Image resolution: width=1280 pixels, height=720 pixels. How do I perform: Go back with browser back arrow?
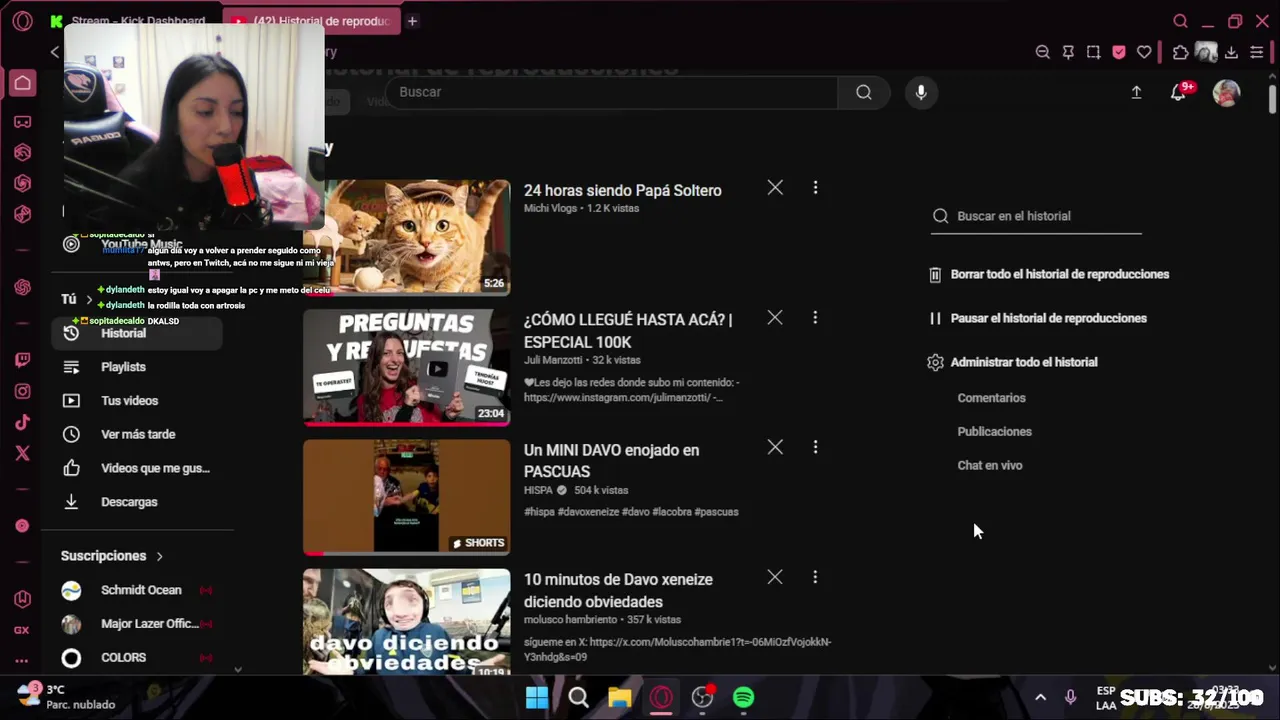pyautogui.click(x=55, y=52)
